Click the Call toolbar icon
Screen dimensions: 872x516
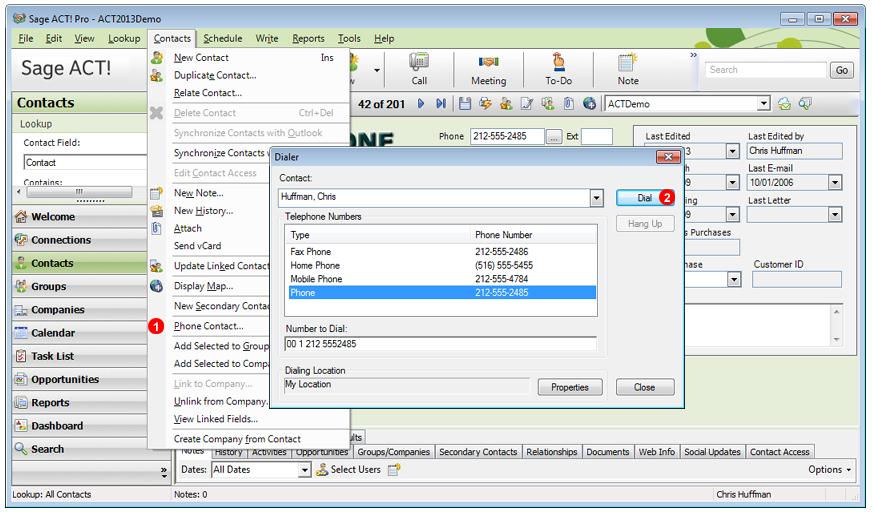coord(419,68)
